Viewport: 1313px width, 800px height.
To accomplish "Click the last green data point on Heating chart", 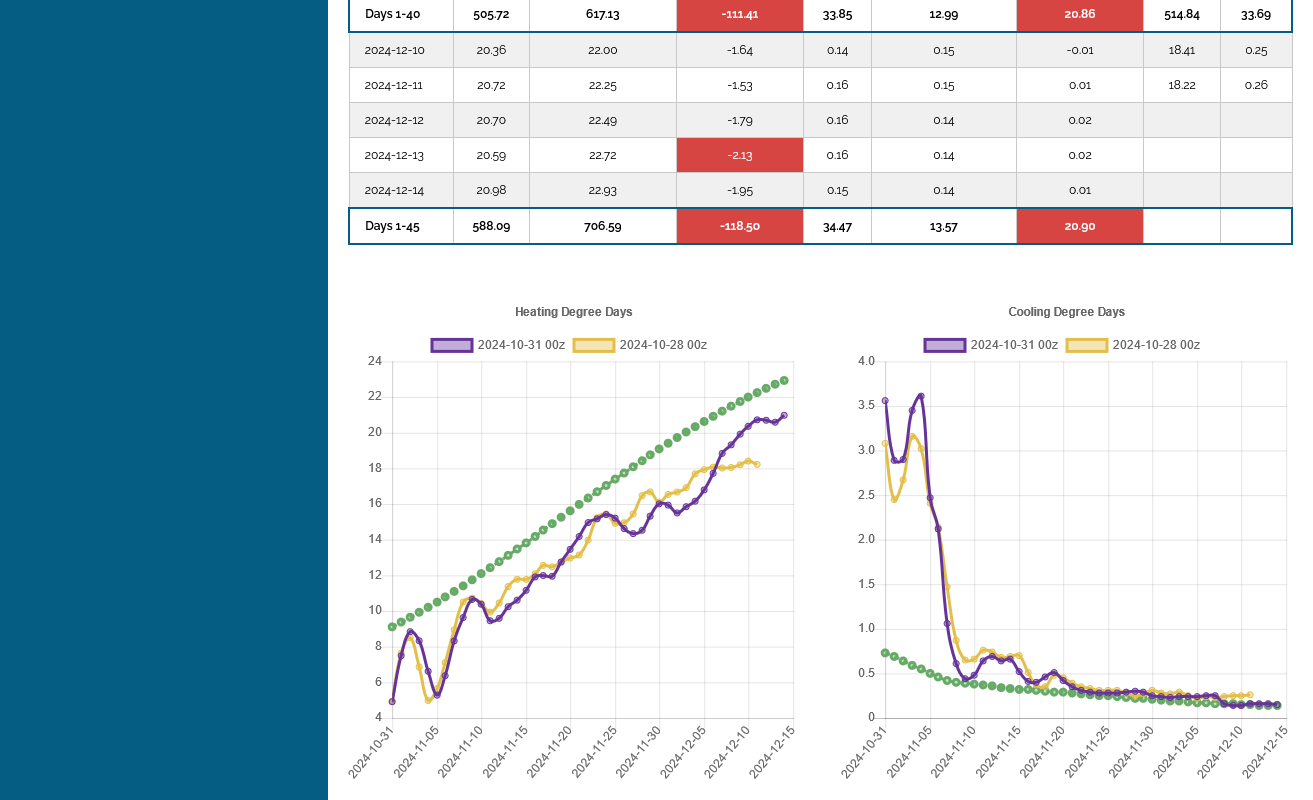I will coord(784,380).
